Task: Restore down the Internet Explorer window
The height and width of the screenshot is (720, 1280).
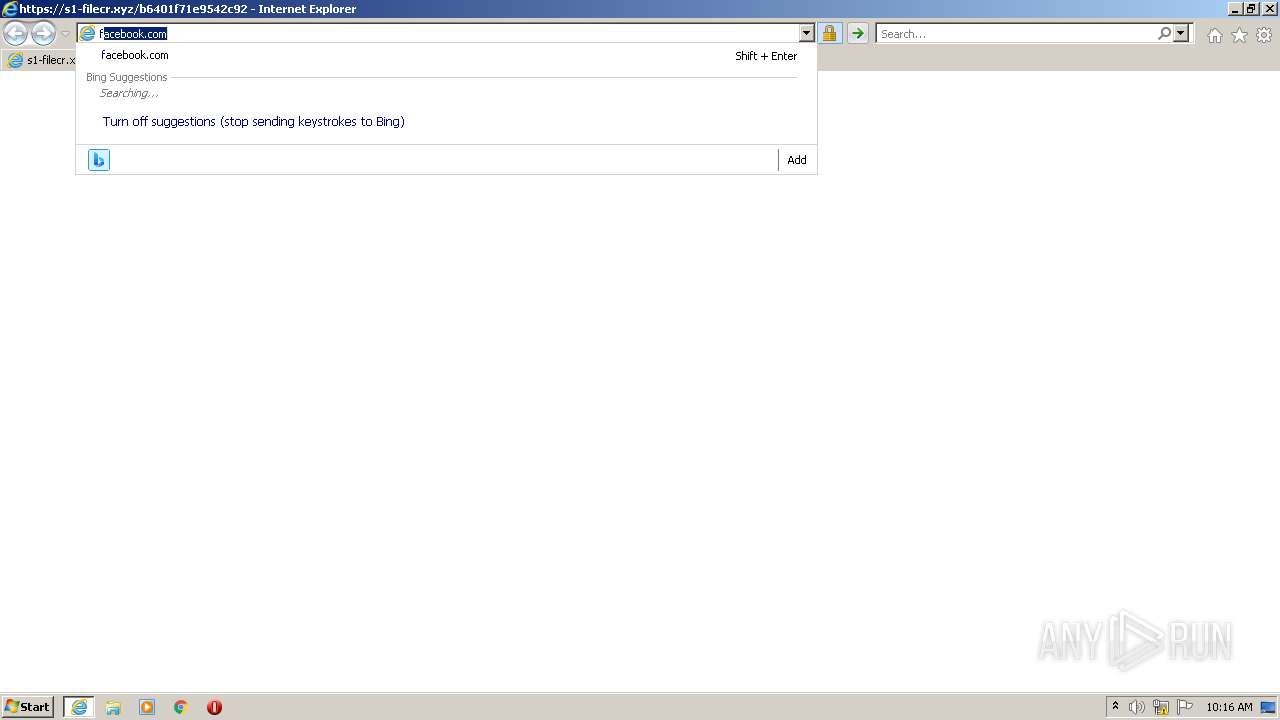Action: pos(1251,9)
